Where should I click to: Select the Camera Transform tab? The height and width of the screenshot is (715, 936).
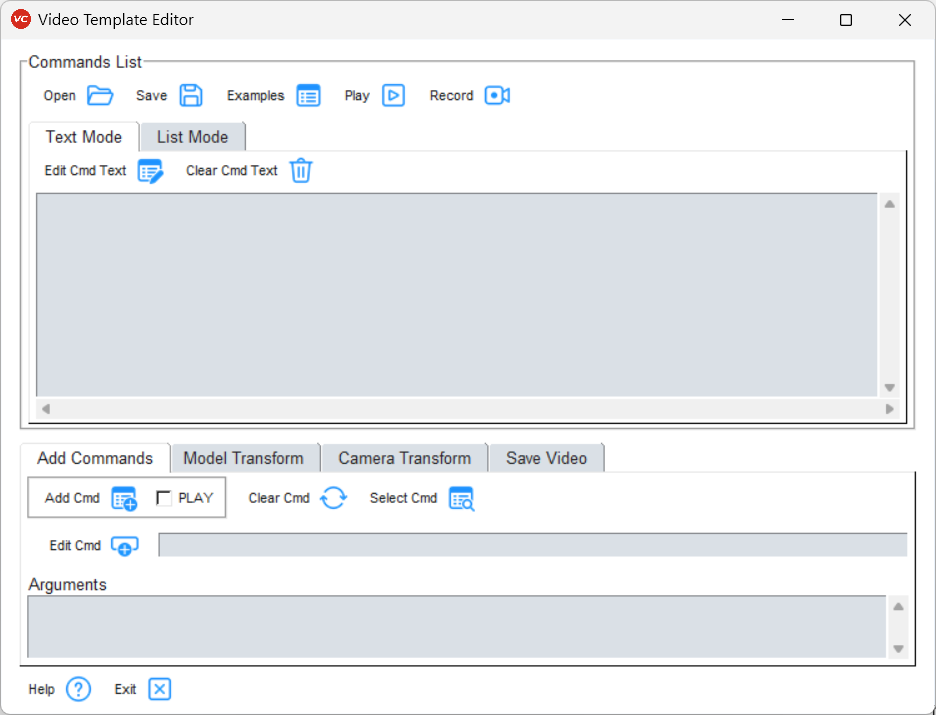tap(404, 457)
